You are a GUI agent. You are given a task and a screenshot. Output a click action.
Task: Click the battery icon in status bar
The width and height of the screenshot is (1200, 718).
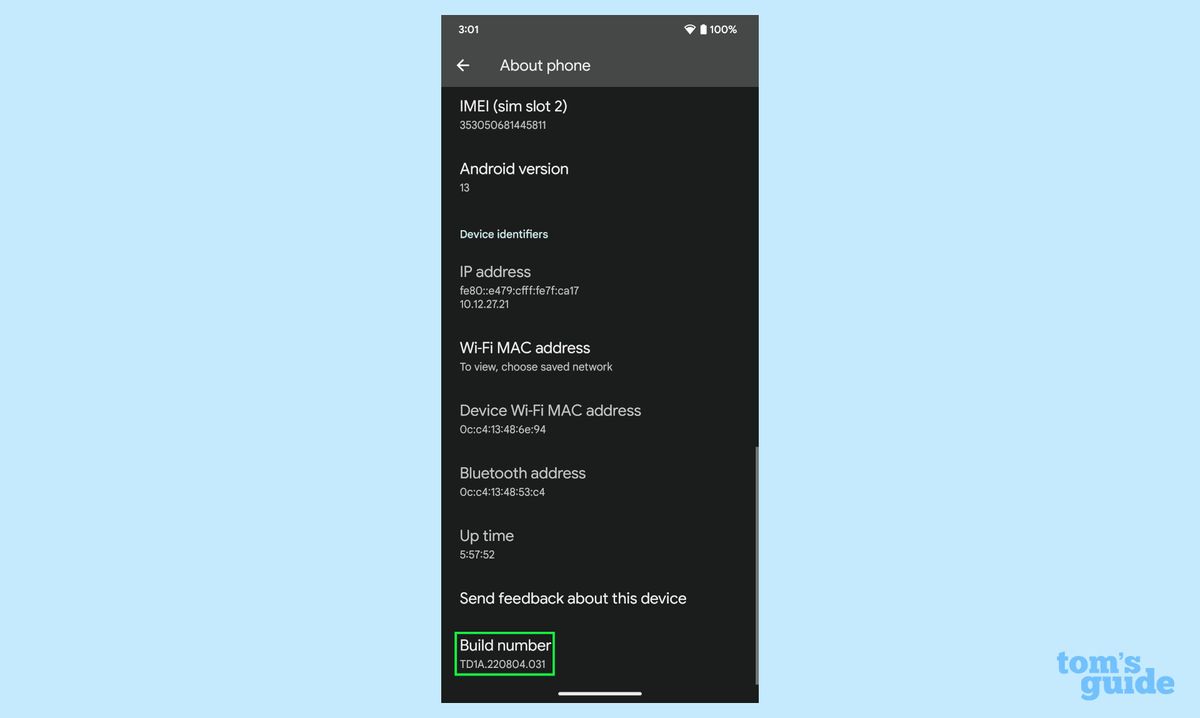(x=701, y=29)
